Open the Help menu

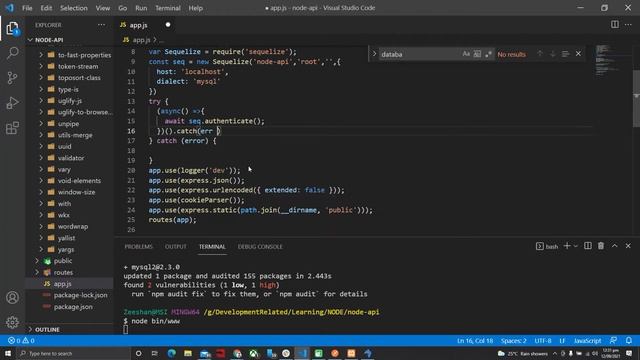[x=196, y=8]
